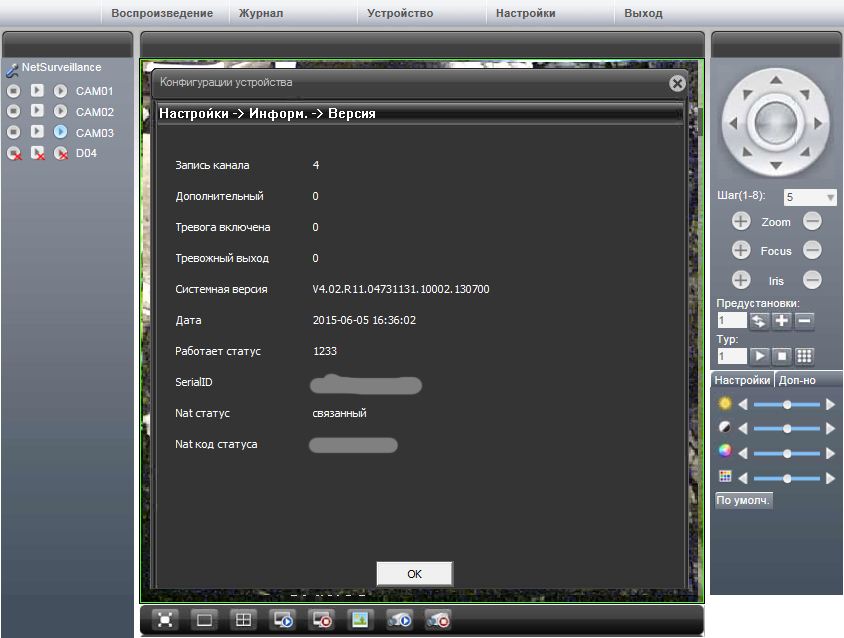This screenshot has height=638, width=844.
Task: Open the Шаг(1-8) step dropdown
Action: click(x=810, y=197)
